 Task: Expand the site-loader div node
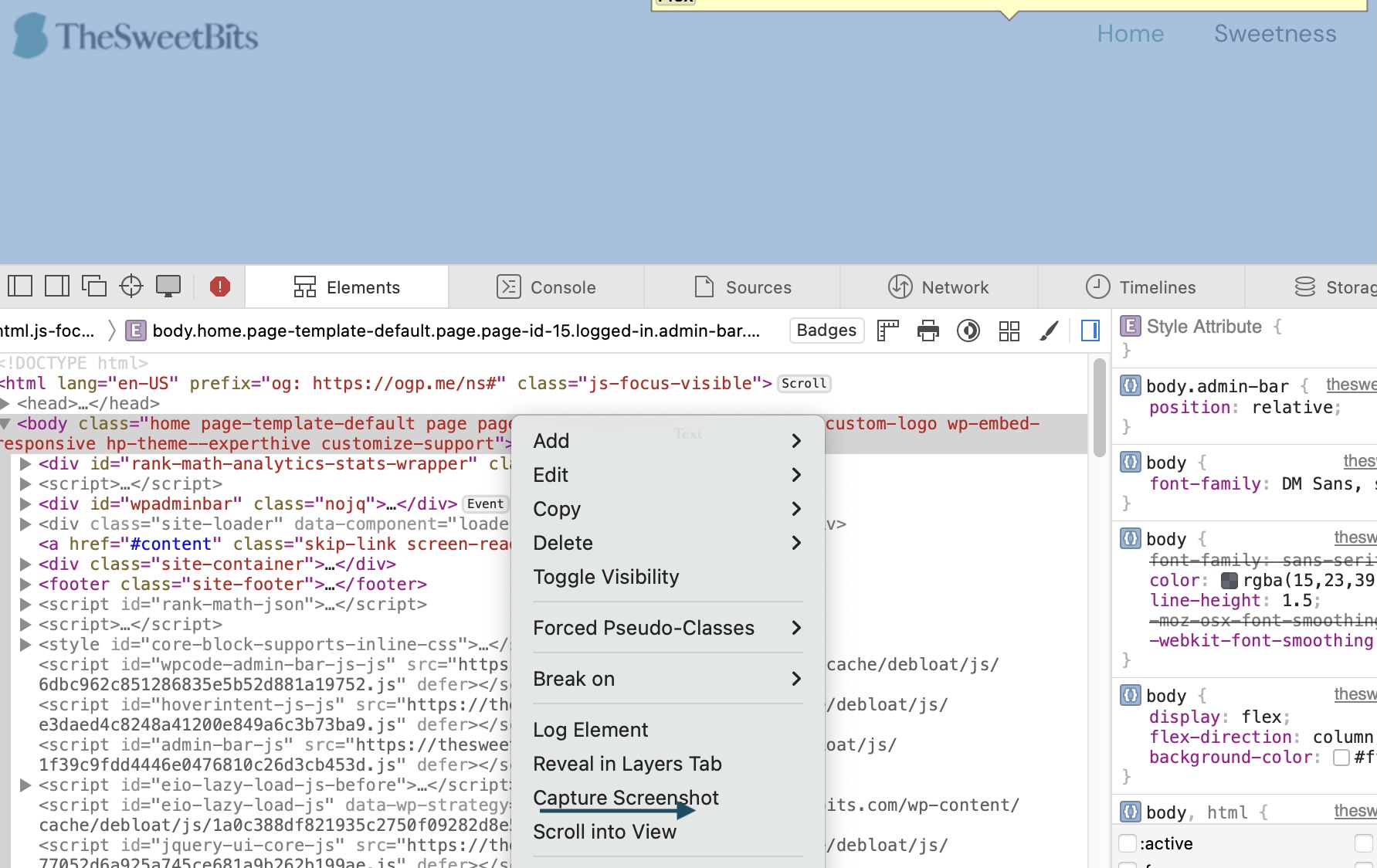(x=25, y=524)
